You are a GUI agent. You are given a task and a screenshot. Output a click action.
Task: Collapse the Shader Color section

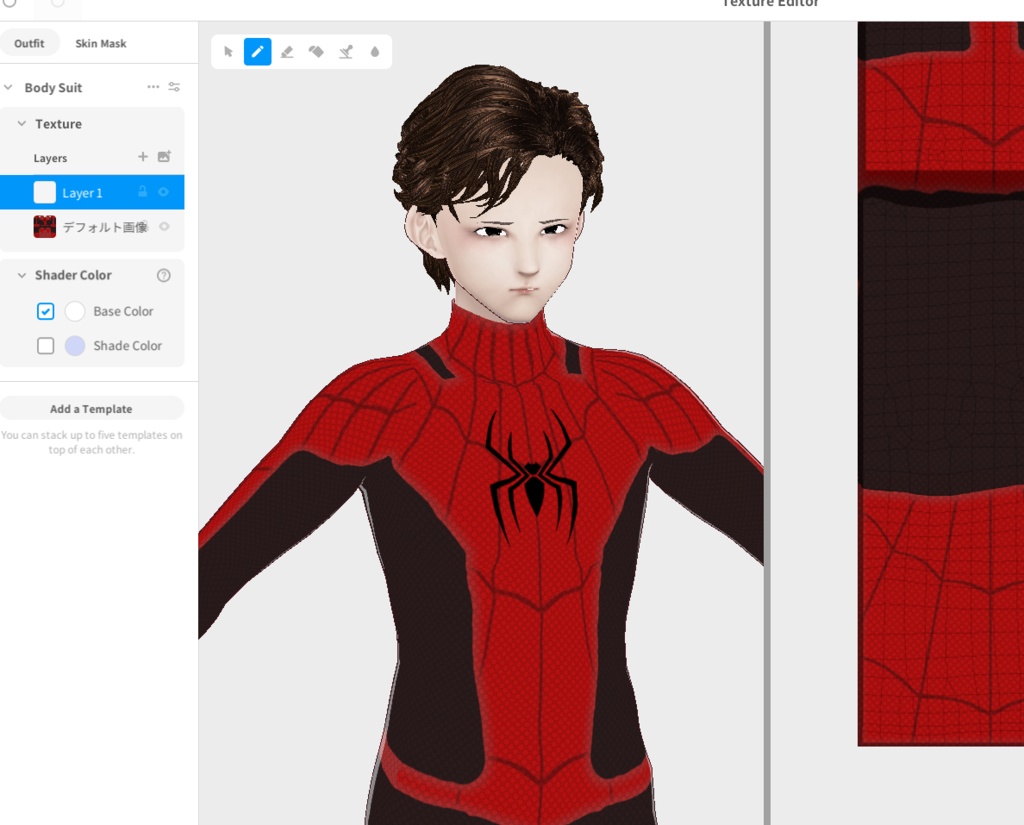click(22, 275)
